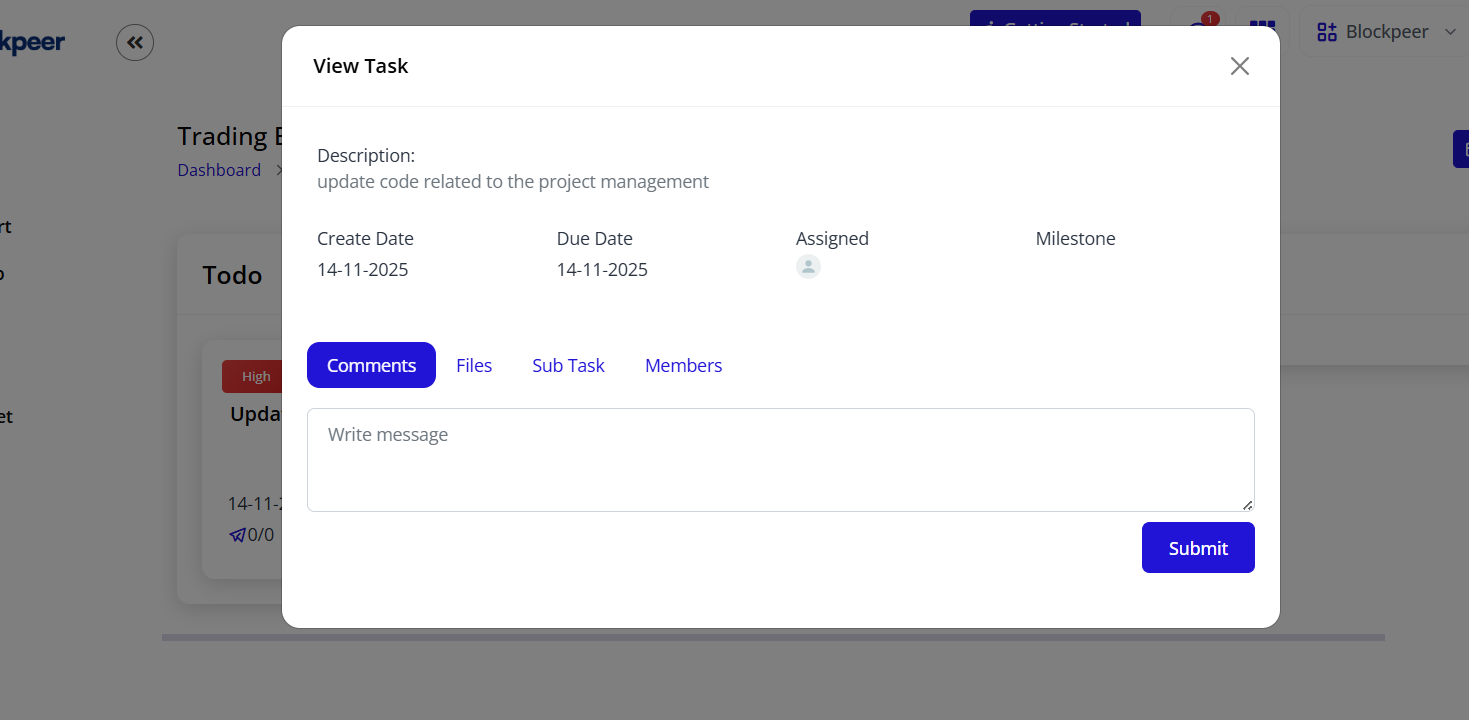
Task: Go to Dashboard via the breadcrumb link
Action: [219, 169]
